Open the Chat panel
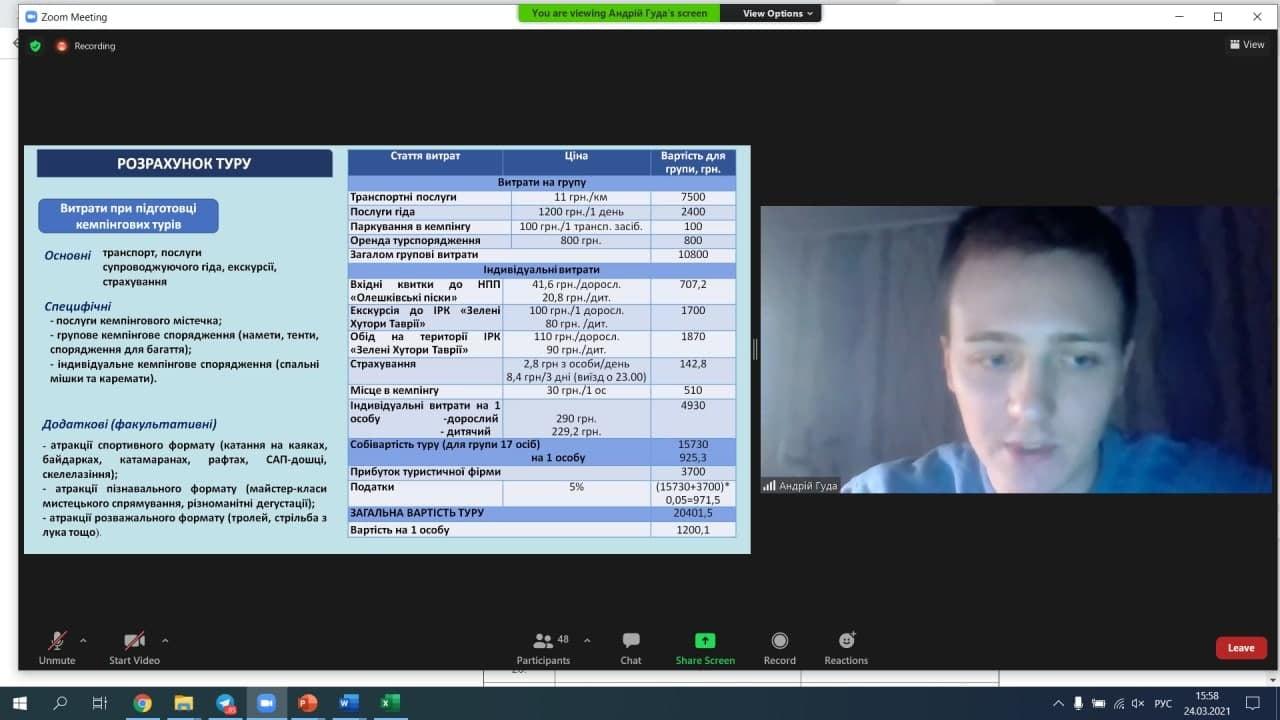Screen dimensions: 1280x720 click(630, 647)
